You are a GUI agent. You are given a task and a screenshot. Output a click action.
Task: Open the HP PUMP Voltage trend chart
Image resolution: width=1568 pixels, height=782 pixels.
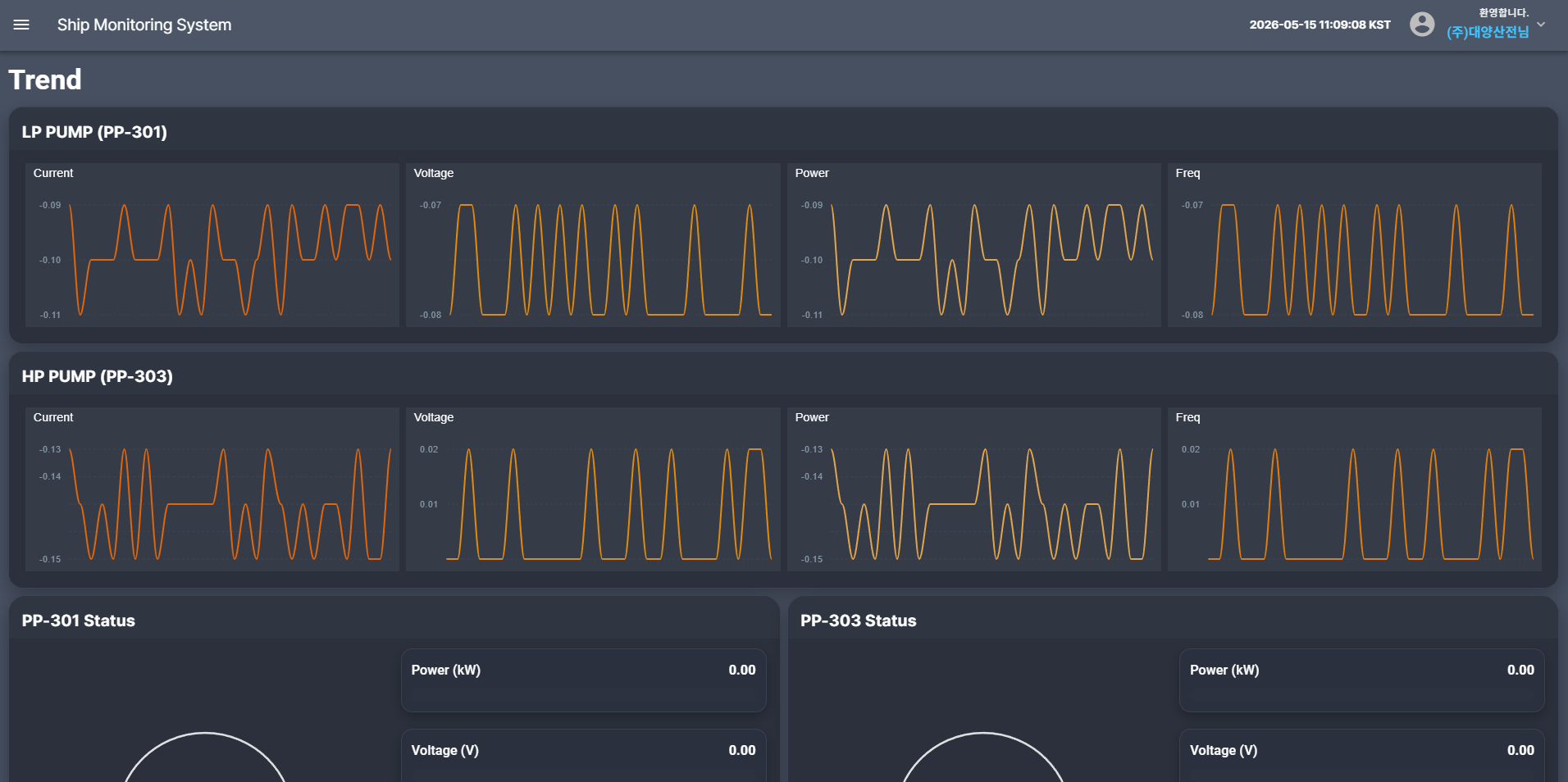point(593,489)
